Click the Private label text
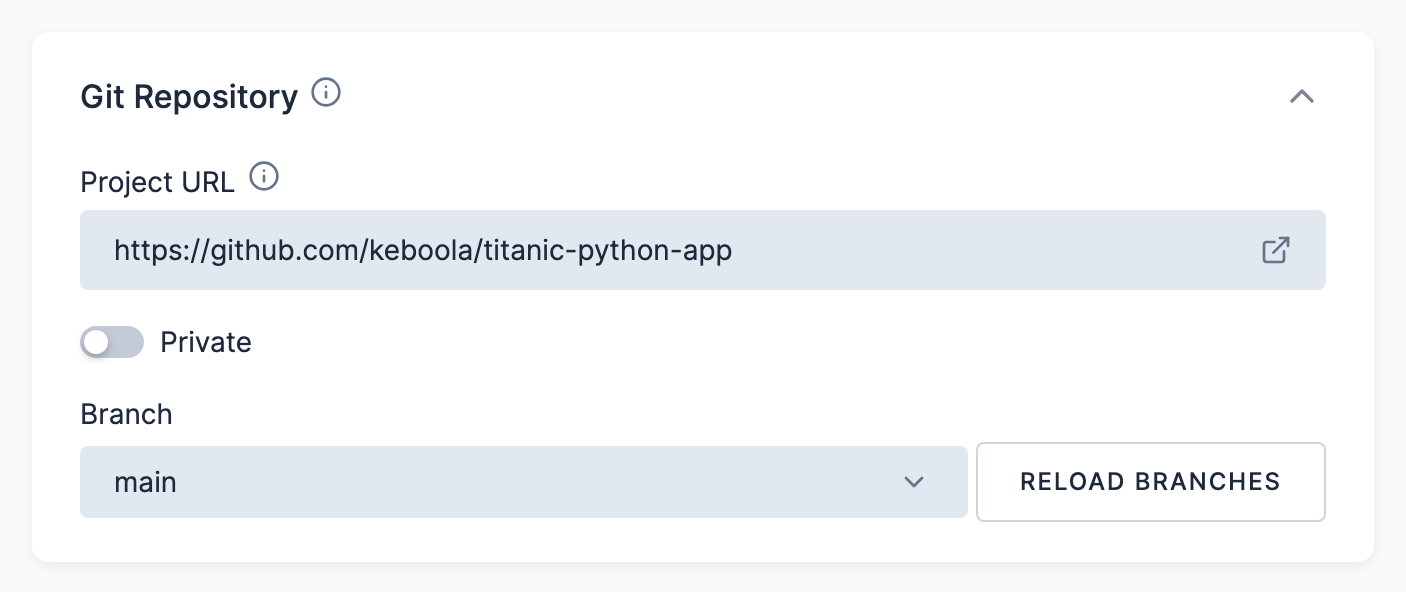Image resolution: width=1406 pixels, height=592 pixels. click(206, 343)
